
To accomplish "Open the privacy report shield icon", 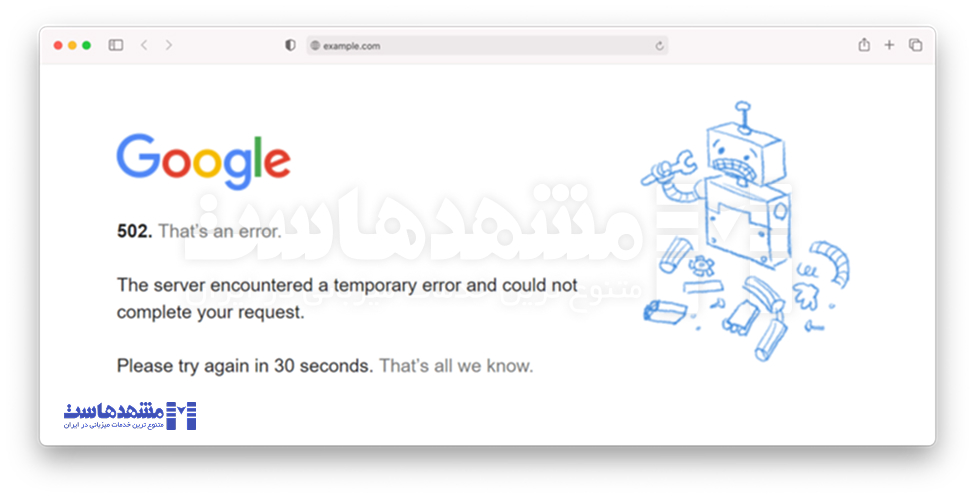I will coord(290,45).
